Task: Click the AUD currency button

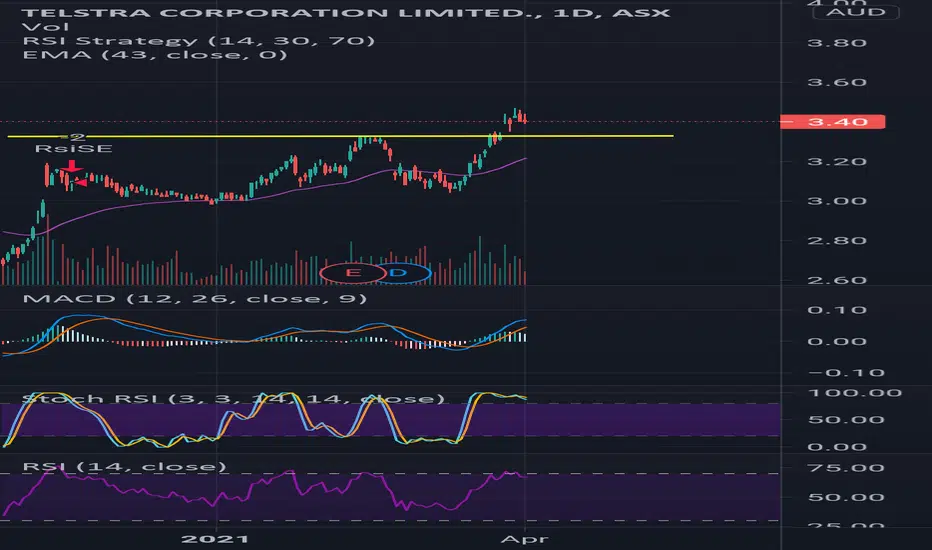Action: (x=855, y=12)
